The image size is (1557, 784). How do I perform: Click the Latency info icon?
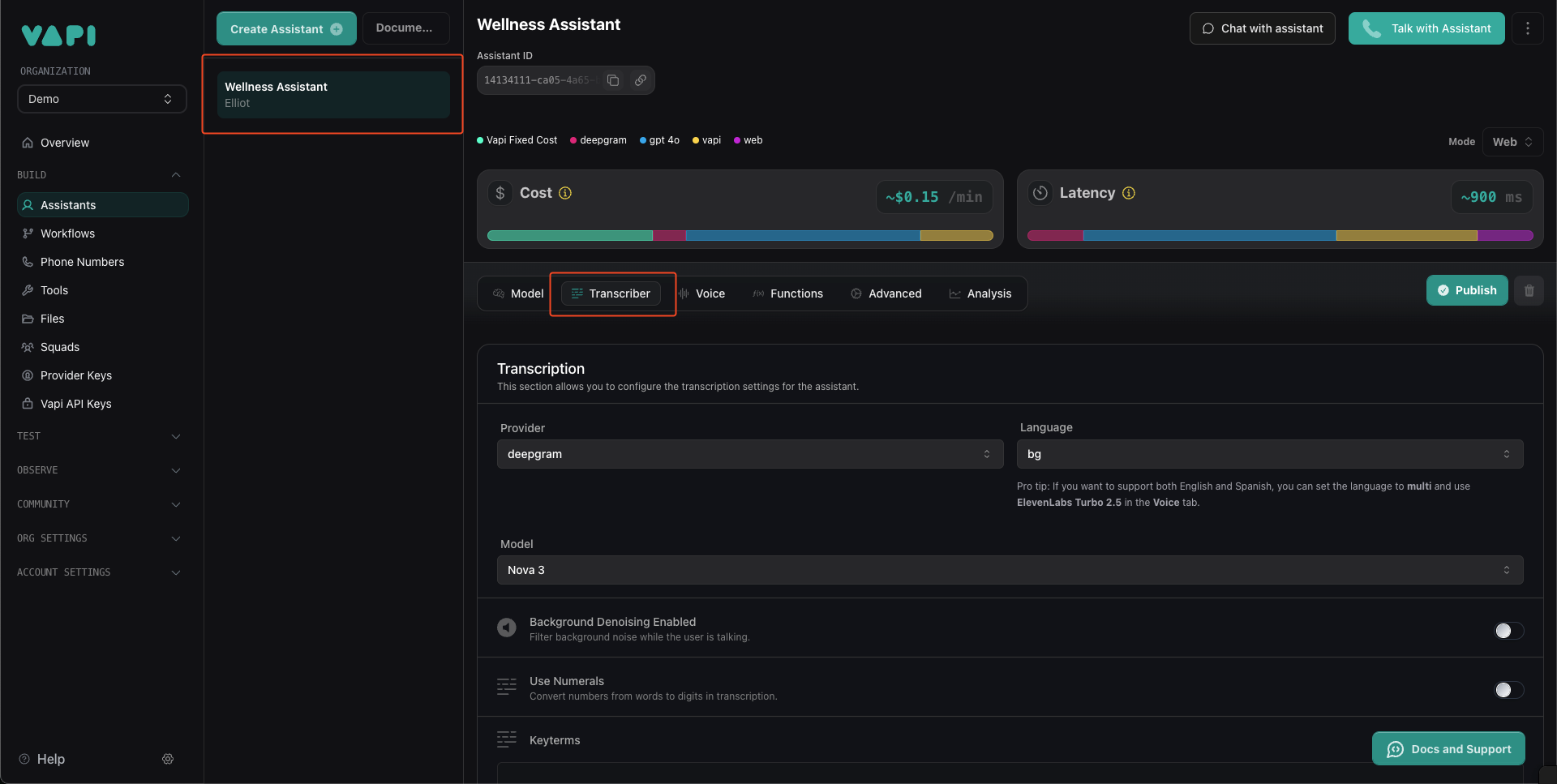click(1128, 193)
